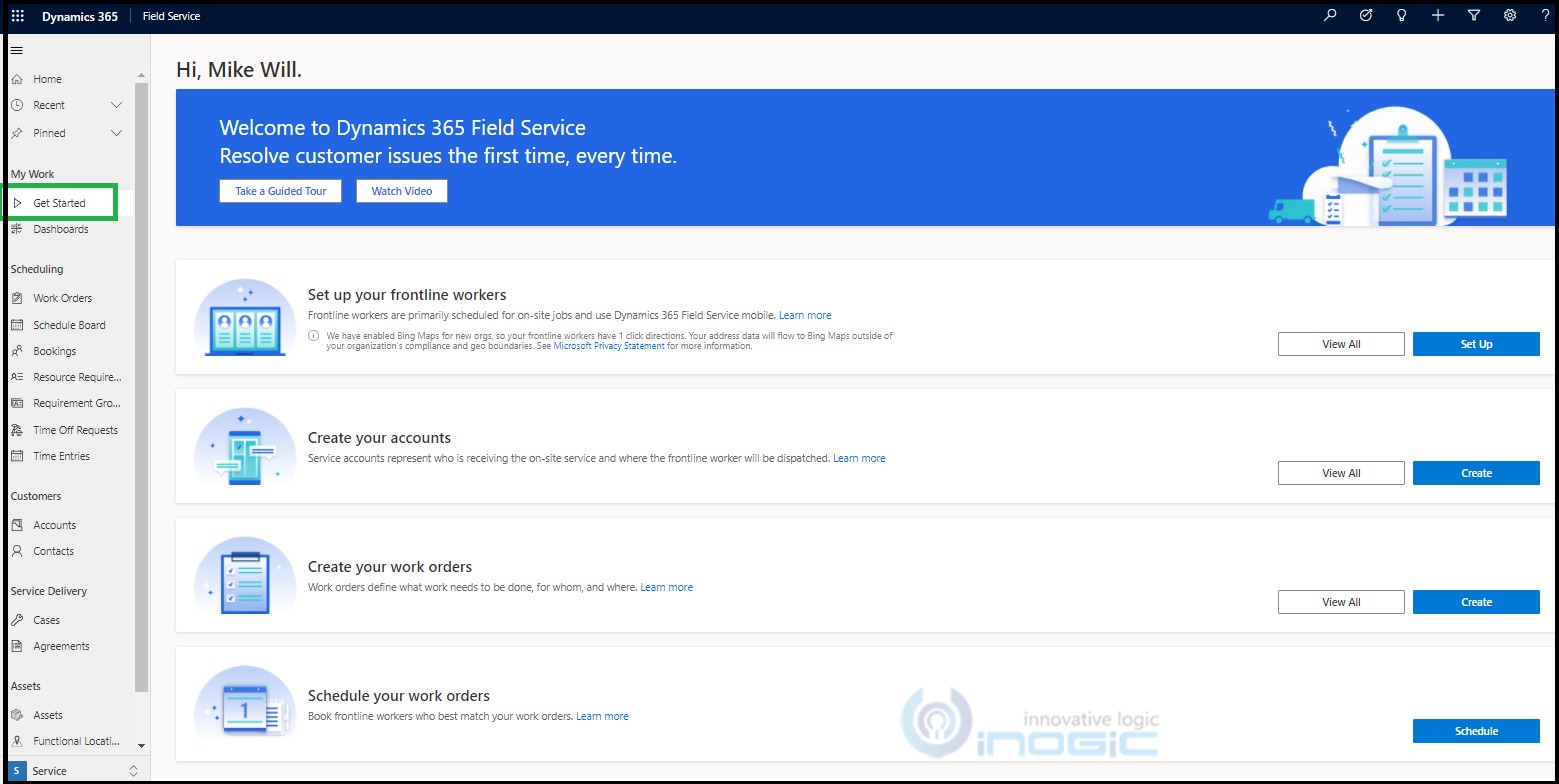Open the assistant lightbulb icon
Image resolution: width=1559 pixels, height=784 pixels.
(1402, 15)
